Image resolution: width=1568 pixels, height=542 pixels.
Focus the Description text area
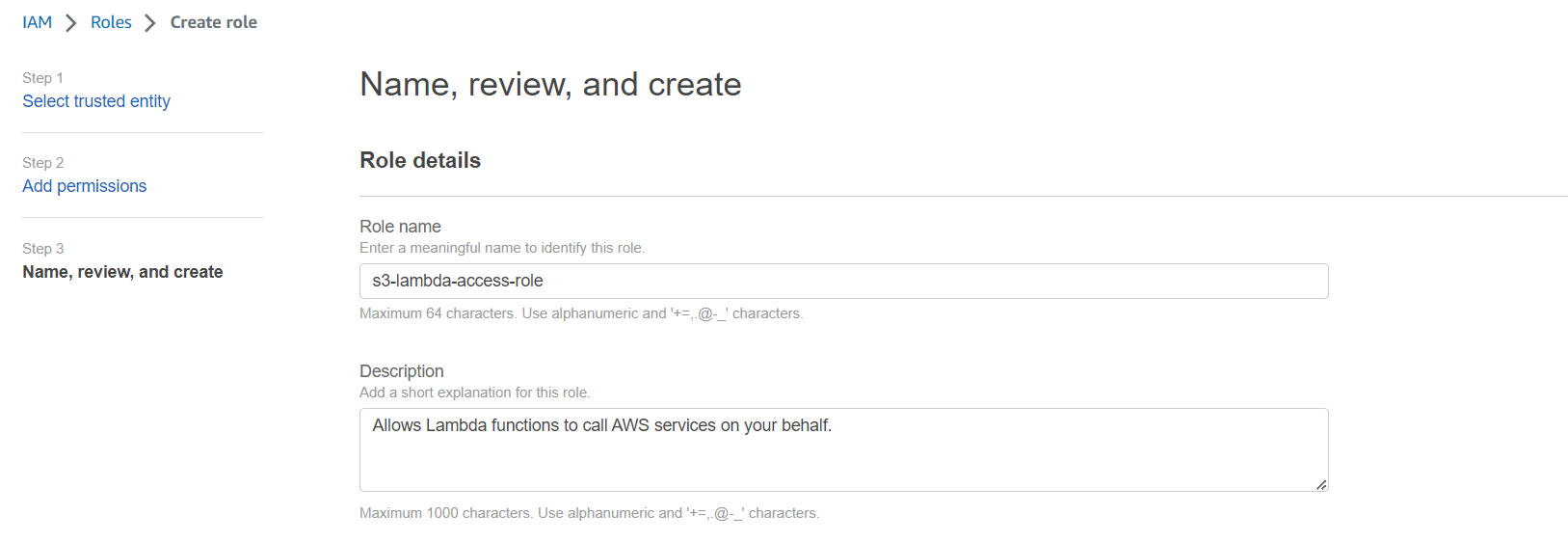(844, 449)
